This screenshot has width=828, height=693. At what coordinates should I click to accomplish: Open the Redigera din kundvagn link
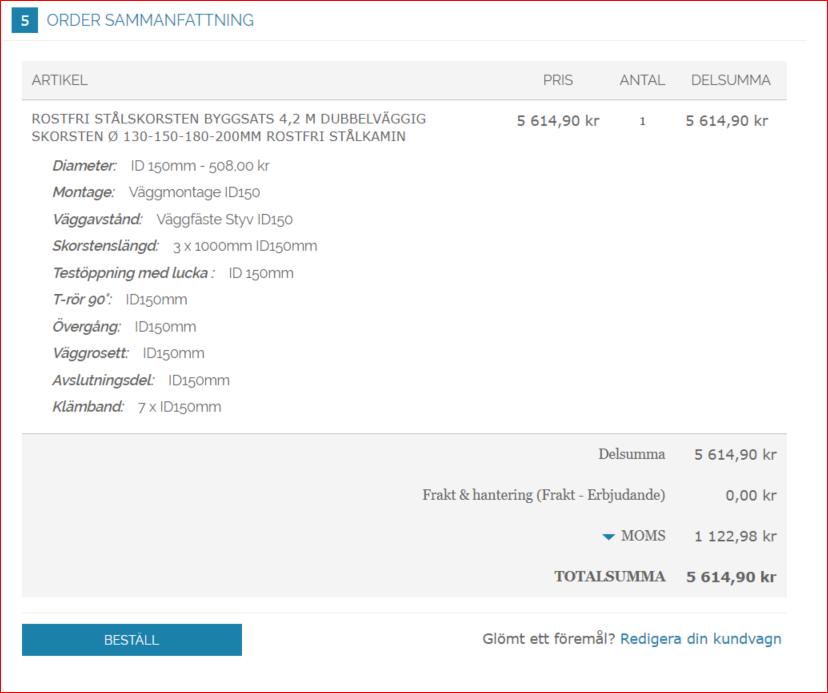pyautogui.click(x=700, y=639)
